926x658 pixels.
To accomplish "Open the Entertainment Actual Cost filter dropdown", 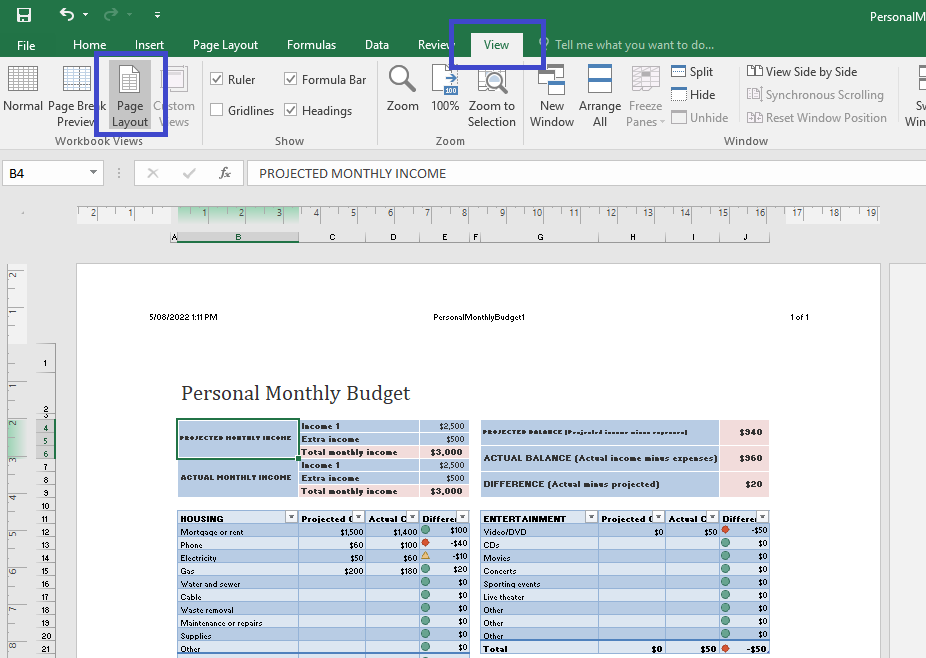I will coord(712,517).
